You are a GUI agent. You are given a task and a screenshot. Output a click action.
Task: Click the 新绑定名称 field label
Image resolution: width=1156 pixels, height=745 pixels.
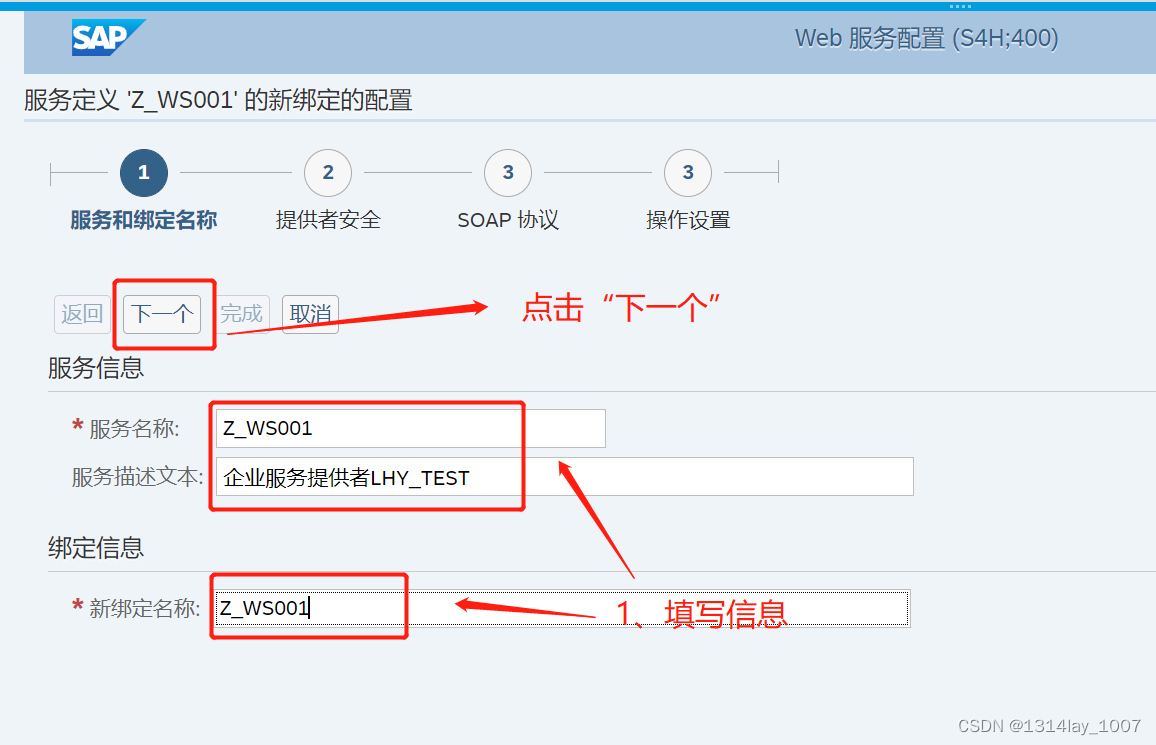[144, 609]
